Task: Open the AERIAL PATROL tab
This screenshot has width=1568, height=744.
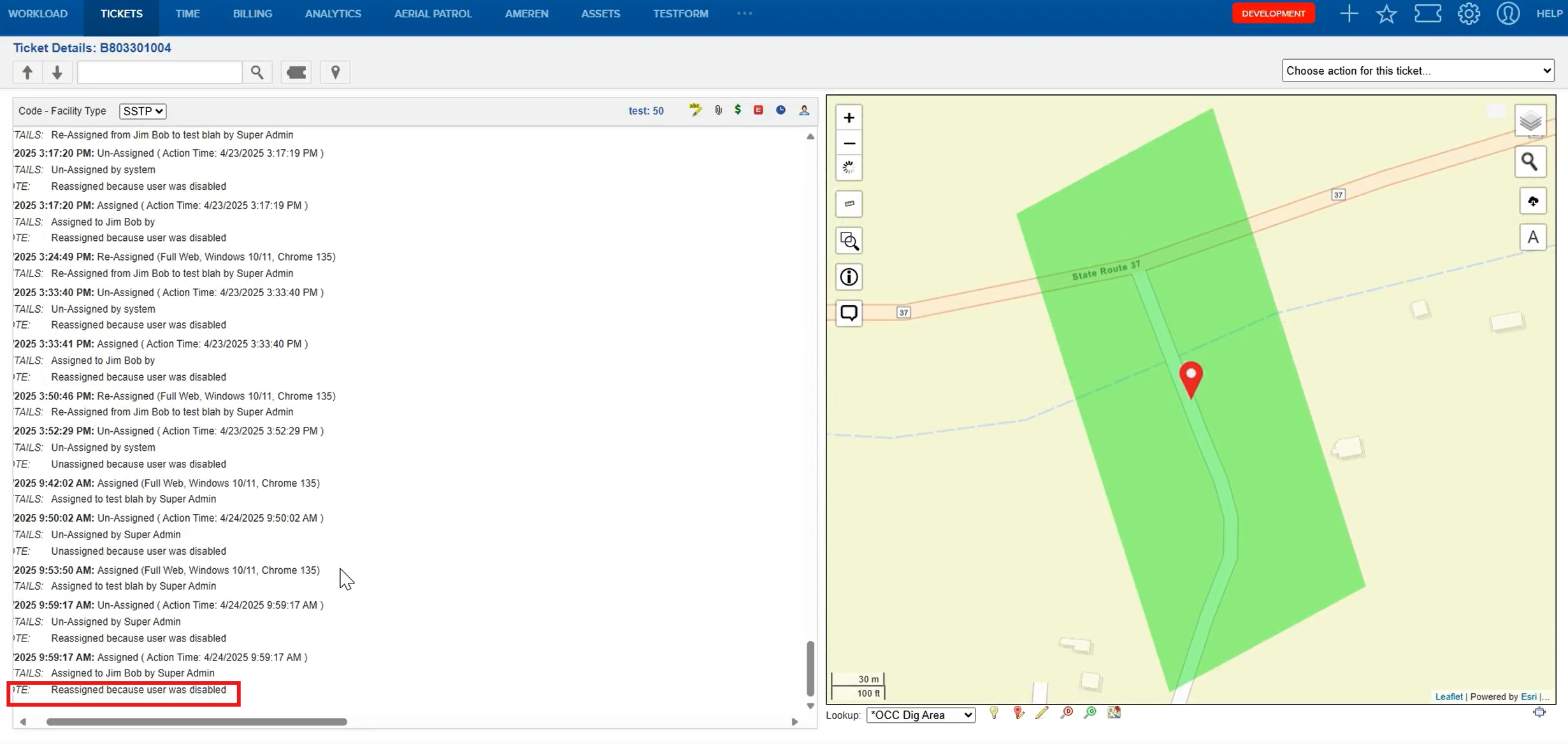Action: click(x=433, y=13)
